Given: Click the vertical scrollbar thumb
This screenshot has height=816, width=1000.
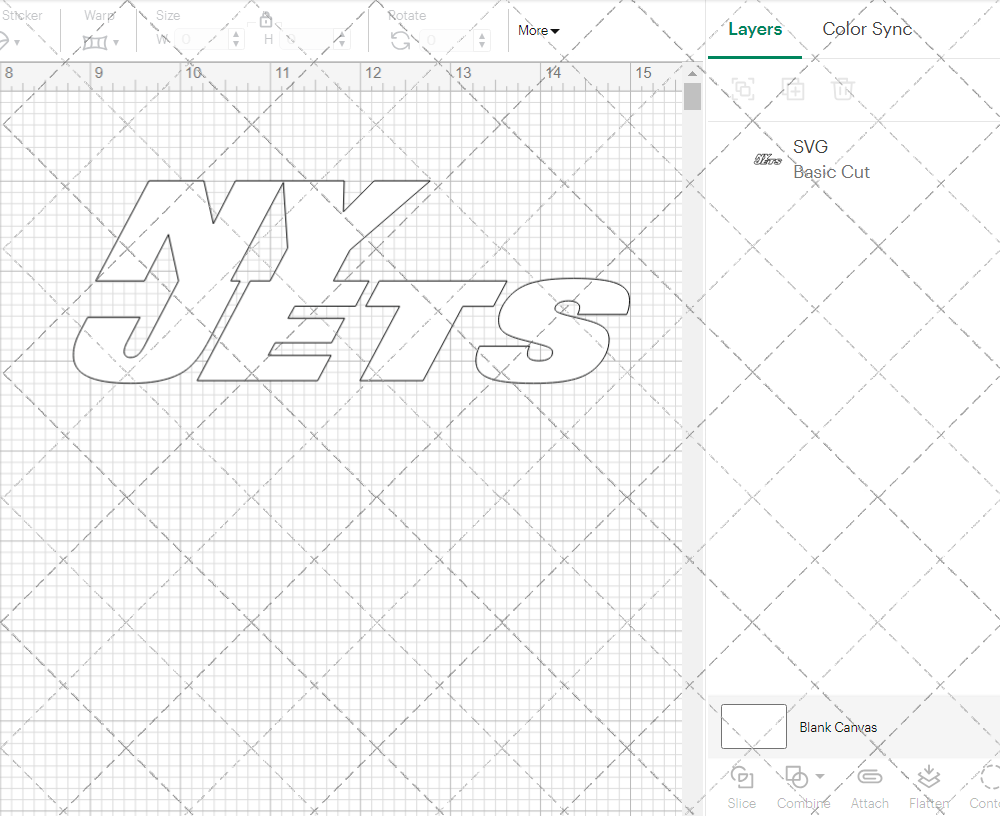Looking at the screenshot, I should (693, 96).
